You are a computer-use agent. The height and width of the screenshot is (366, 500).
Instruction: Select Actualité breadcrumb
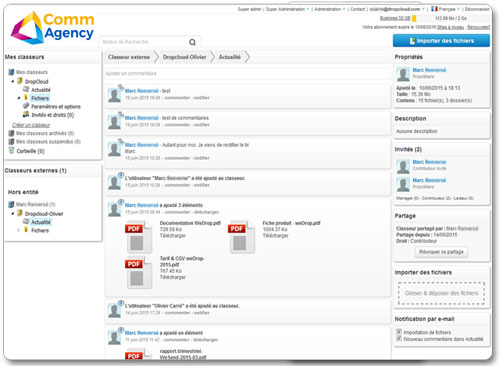tap(230, 57)
